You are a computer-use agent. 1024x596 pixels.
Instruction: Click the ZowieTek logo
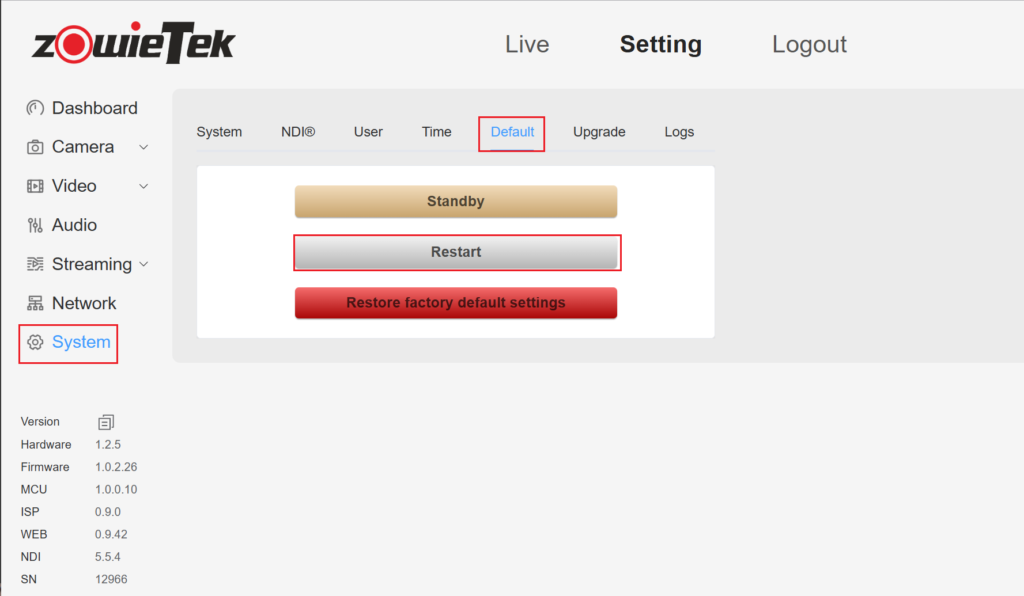point(133,44)
